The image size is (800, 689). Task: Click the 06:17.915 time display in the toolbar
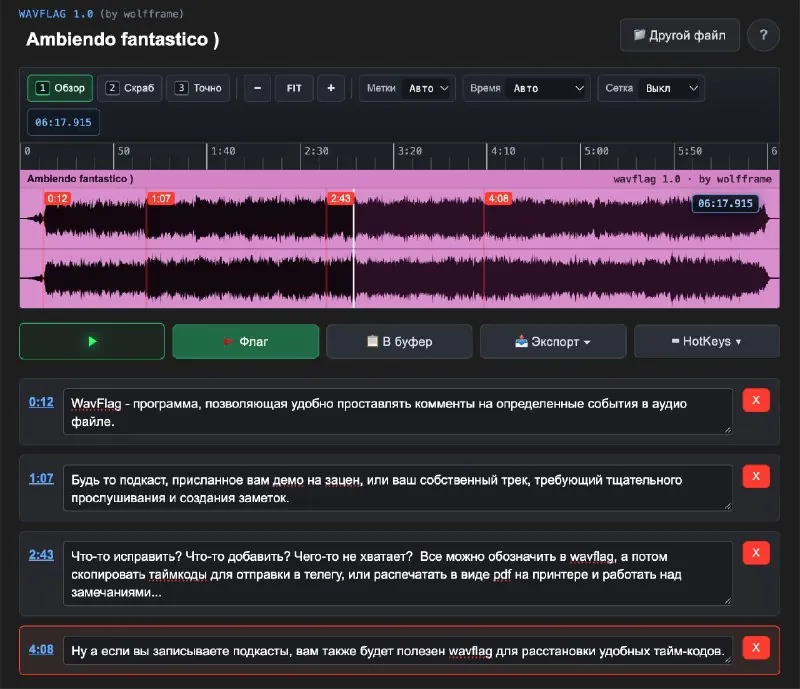63,122
